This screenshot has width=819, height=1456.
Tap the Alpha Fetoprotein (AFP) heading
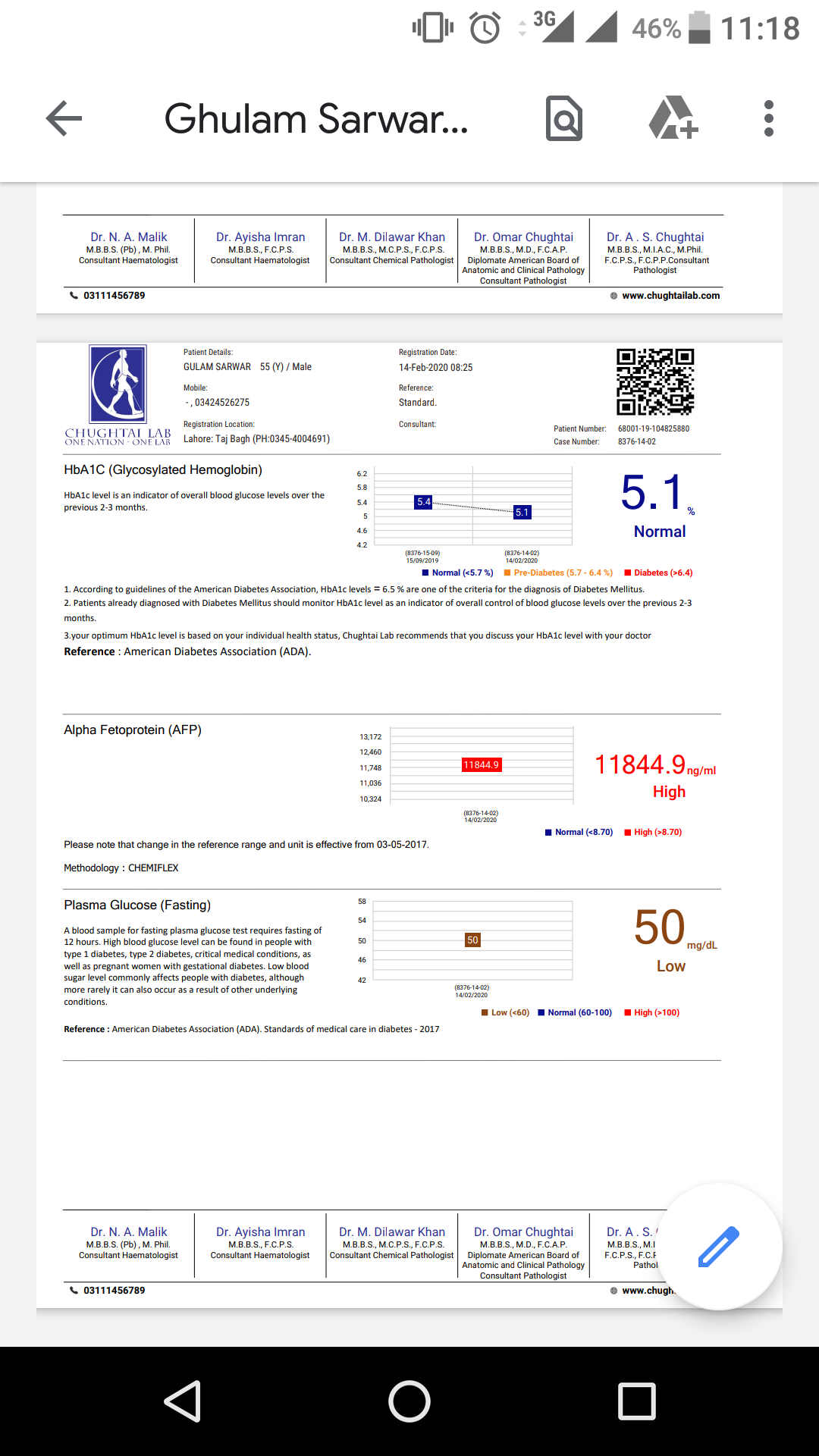pyautogui.click(x=133, y=730)
